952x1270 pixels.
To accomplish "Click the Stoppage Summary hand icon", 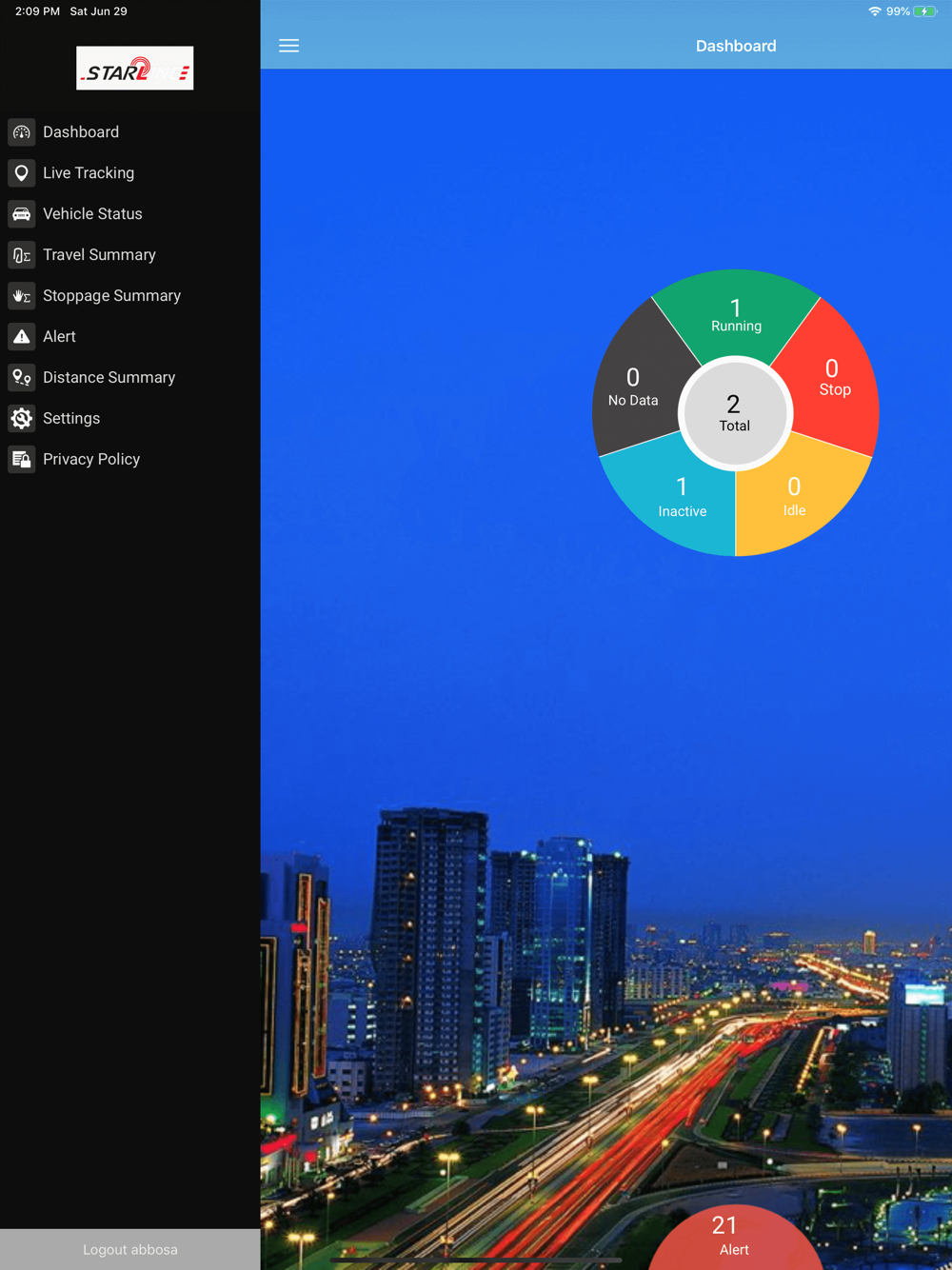I will click(x=22, y=296).
